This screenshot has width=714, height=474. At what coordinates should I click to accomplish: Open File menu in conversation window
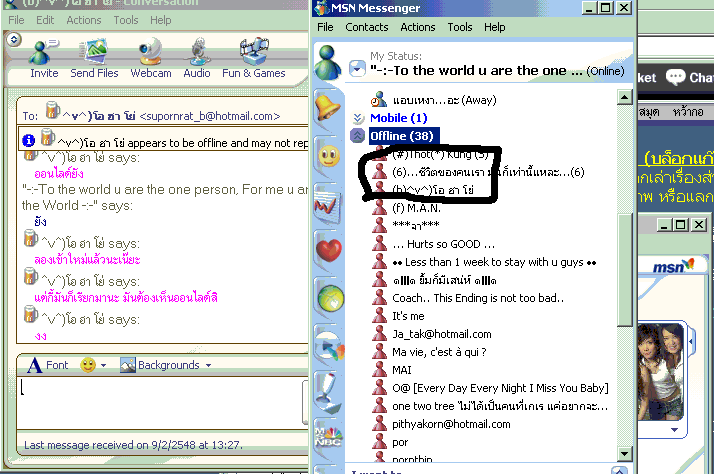point(16,20)
